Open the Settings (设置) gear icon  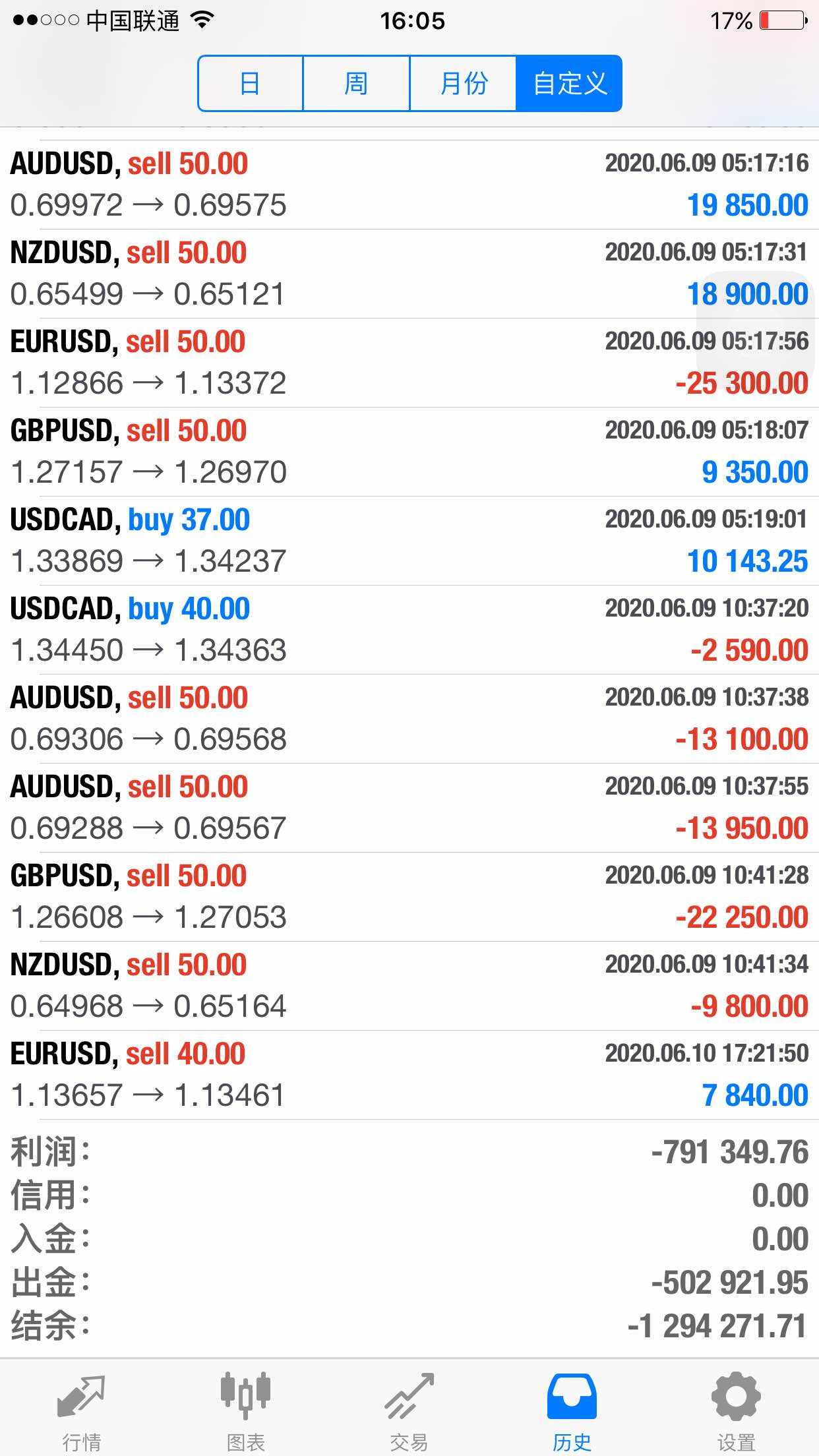point(736,1396)
